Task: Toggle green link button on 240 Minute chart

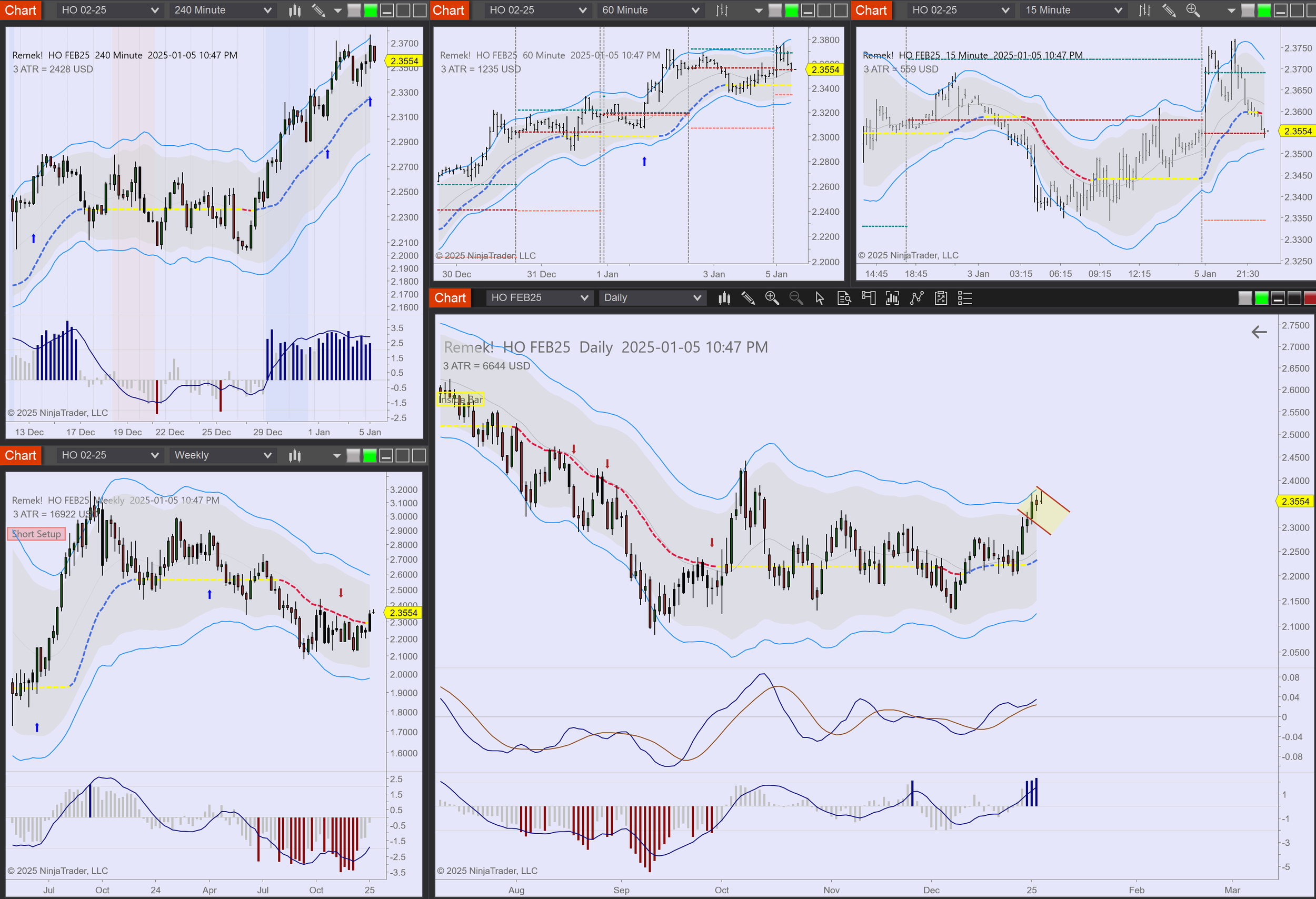Action: [x=371, y=10]
